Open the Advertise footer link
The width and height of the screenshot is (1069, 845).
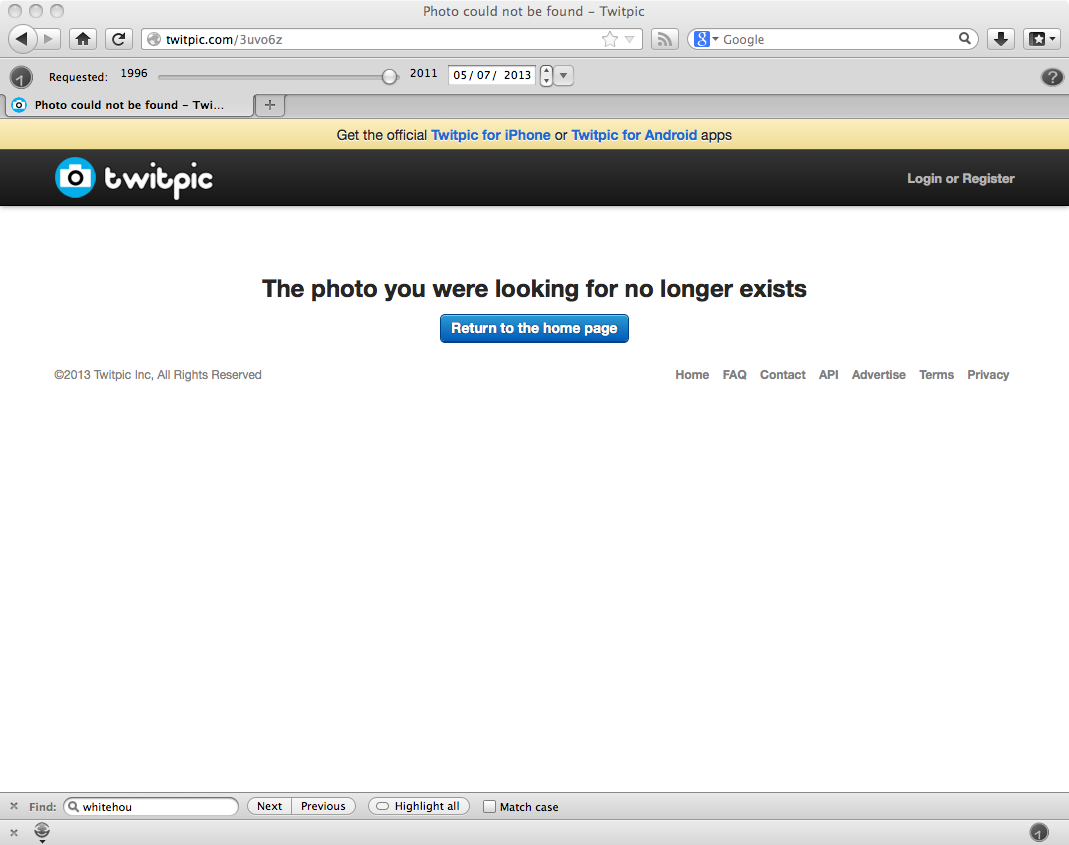click(x=878, y=375)
